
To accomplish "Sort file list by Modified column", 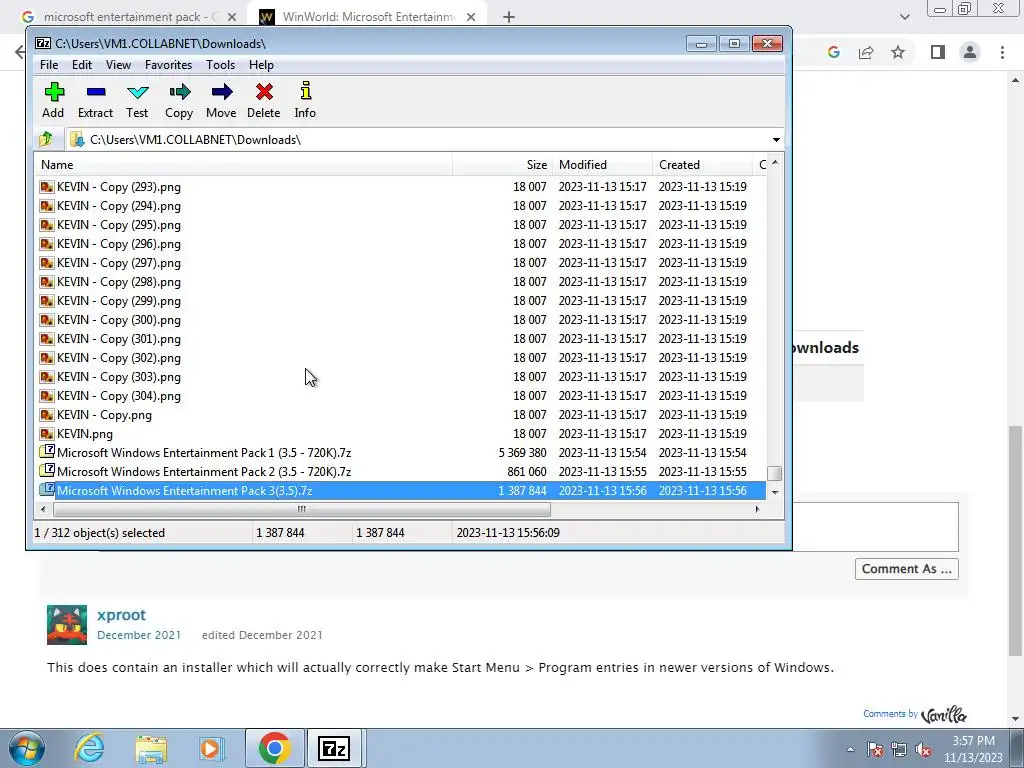I will pyautogui.click(x=603, y=165).
